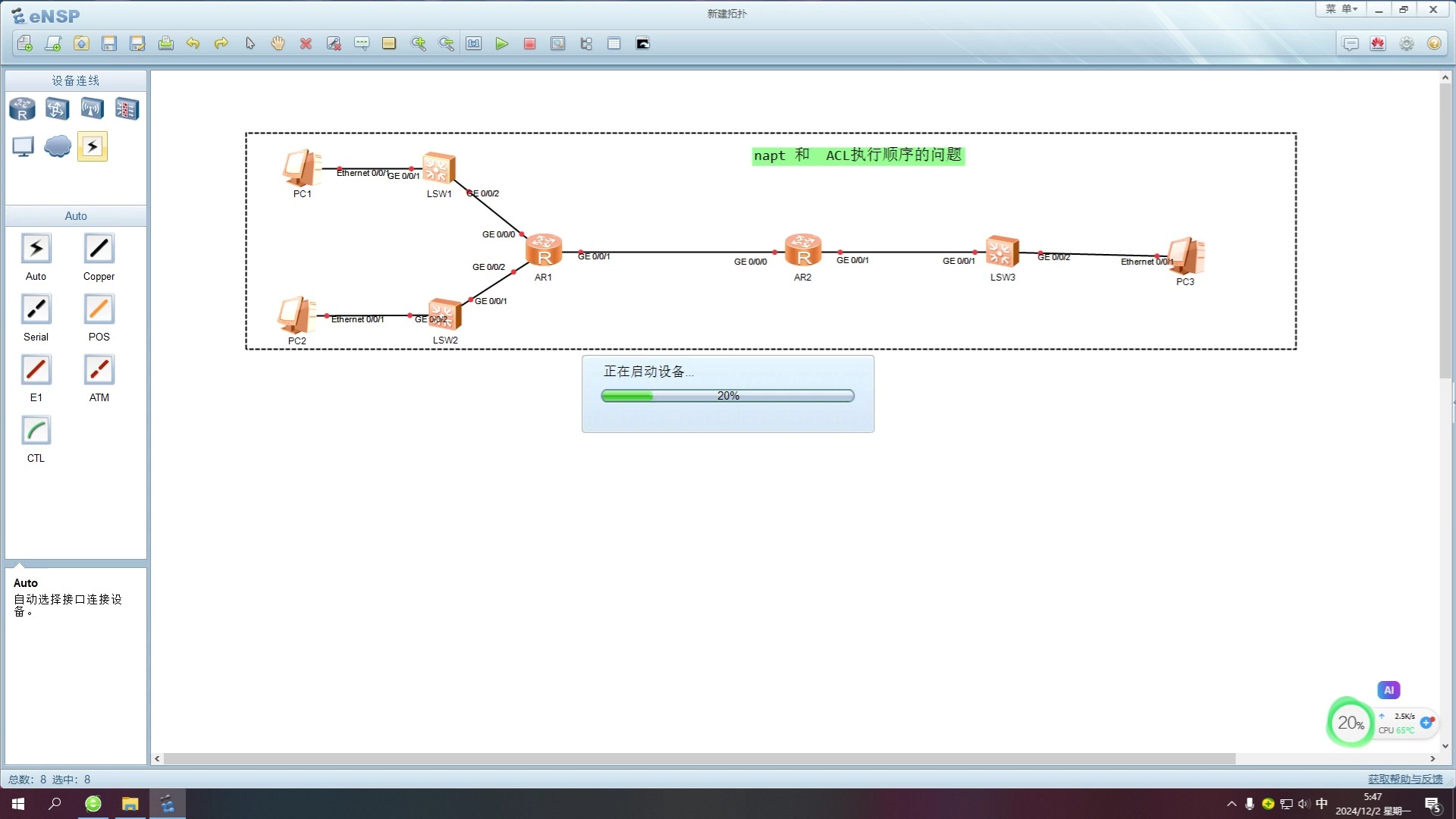1456x819 pixels.
Task: Print the topology diagram
Action: 165,43
